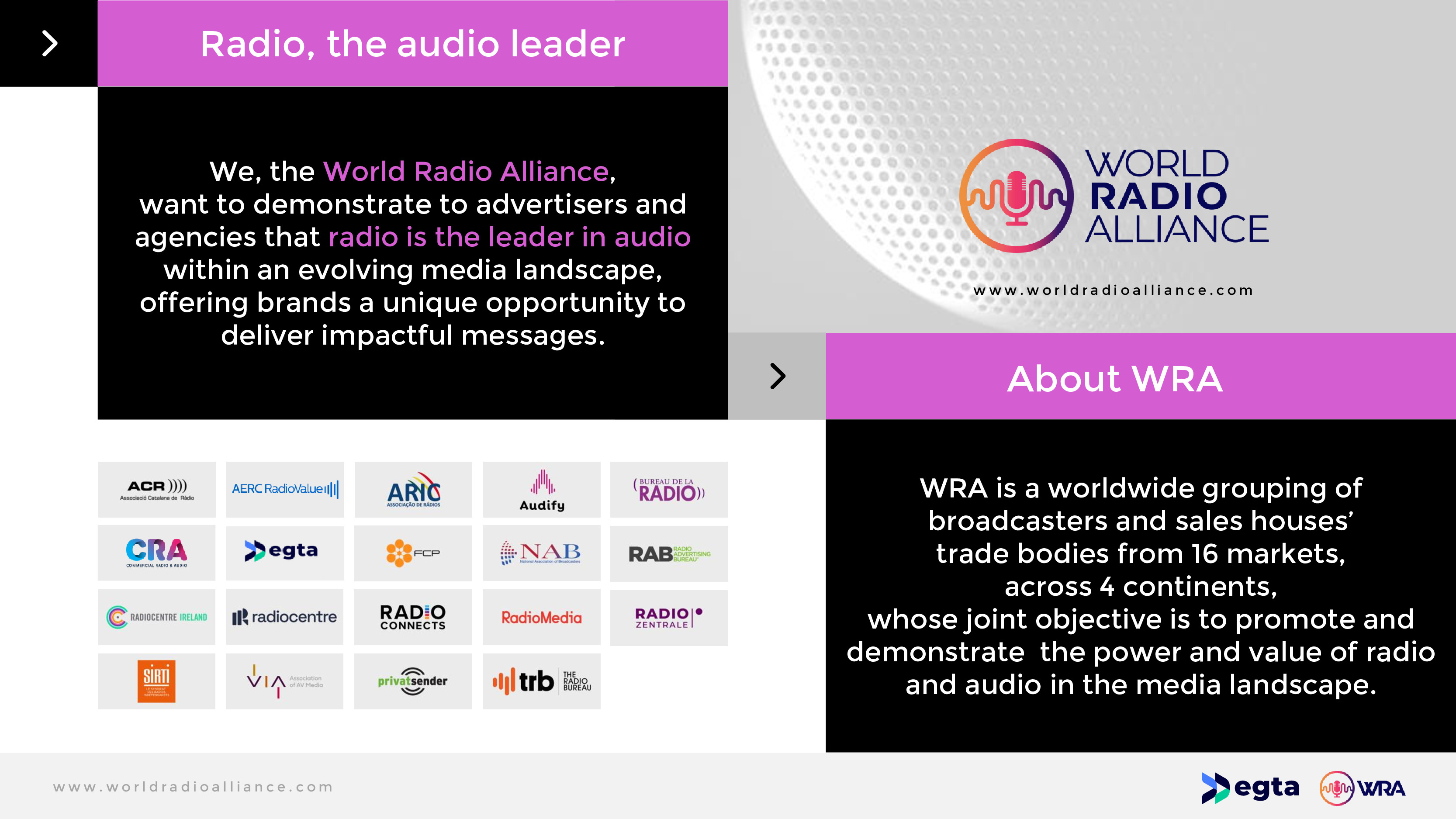Select the CRA Commercial Radio logo
The height and width of the screenshot is (819, 1456).
156,553
